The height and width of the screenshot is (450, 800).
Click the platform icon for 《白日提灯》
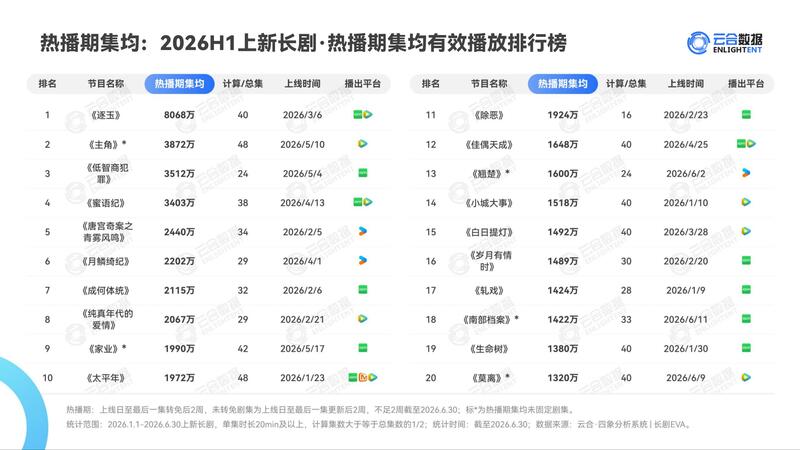pyautogui.click(x=746, y=231)
